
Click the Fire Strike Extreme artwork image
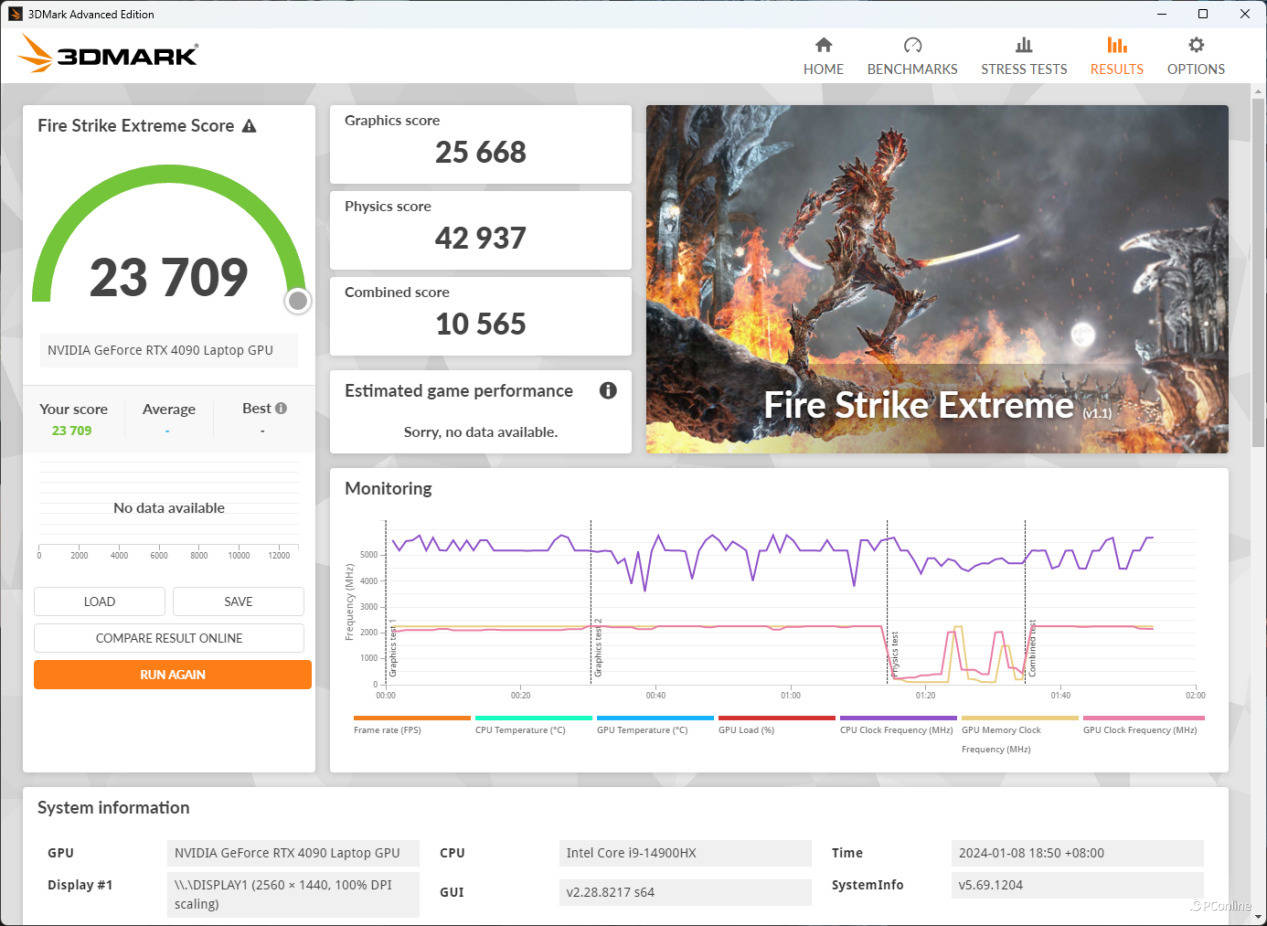[x=936, y=279]
